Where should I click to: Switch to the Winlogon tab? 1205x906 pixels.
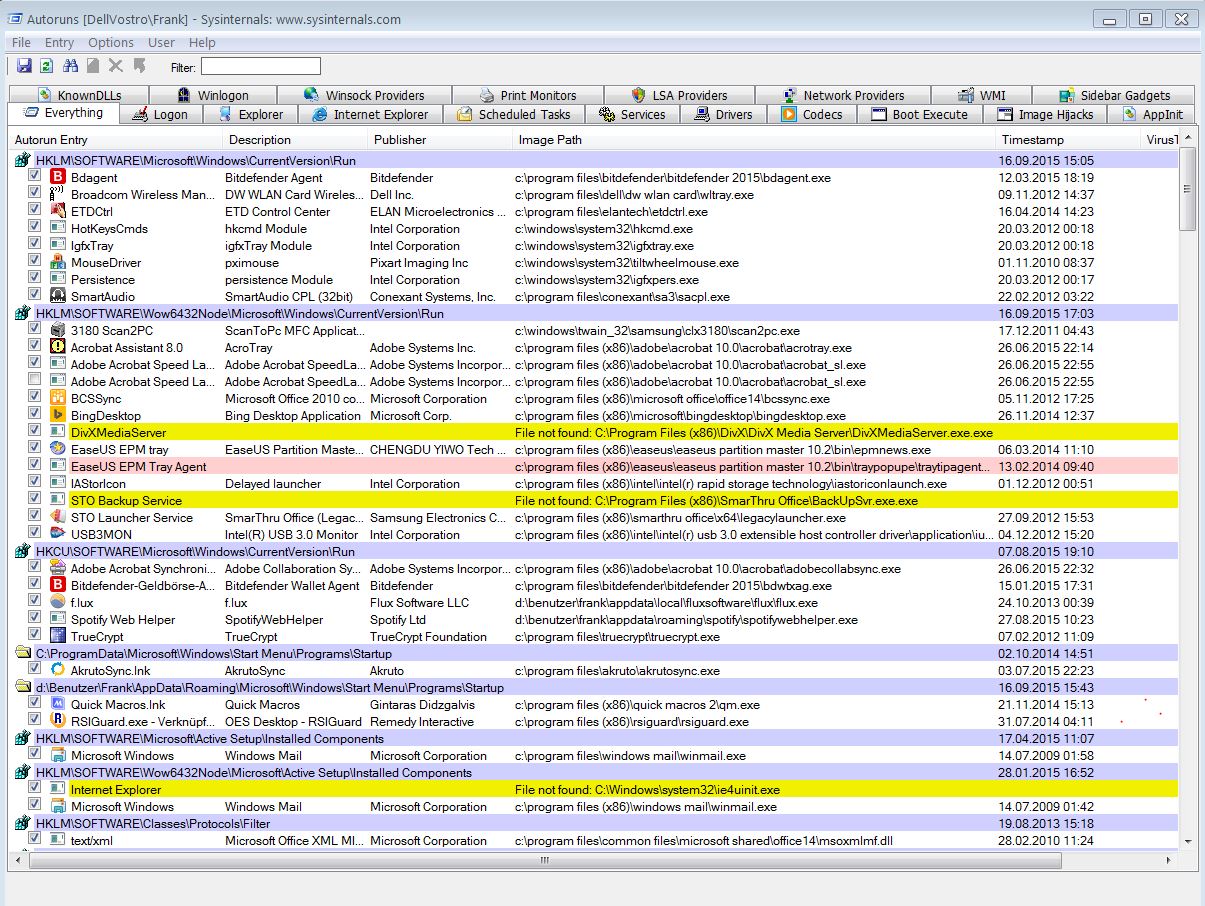214,96
